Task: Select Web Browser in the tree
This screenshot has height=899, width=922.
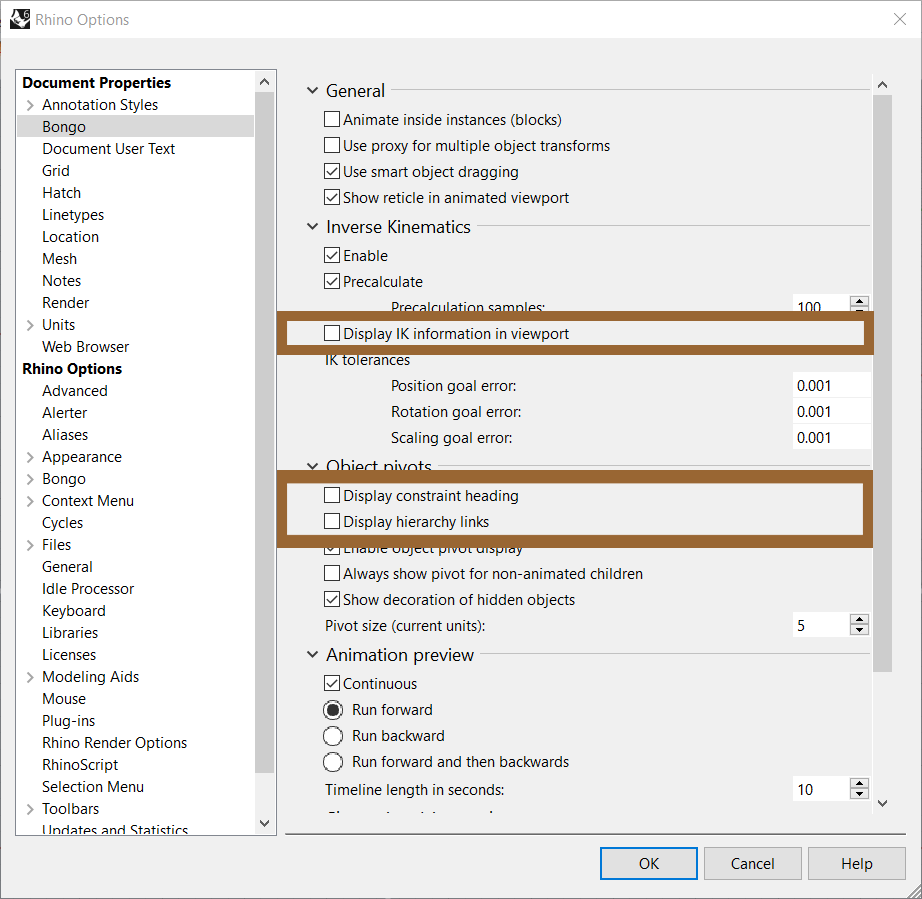Action: pos(85,347)
